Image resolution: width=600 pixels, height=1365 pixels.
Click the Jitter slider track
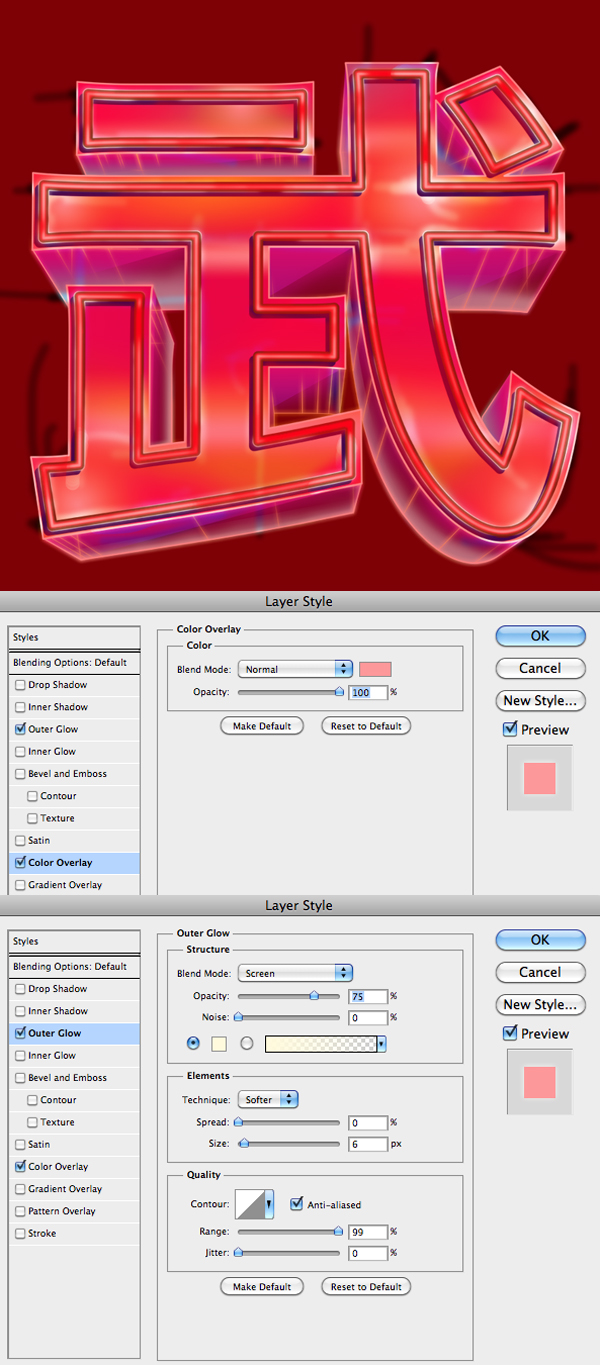tap(289, 1253)
